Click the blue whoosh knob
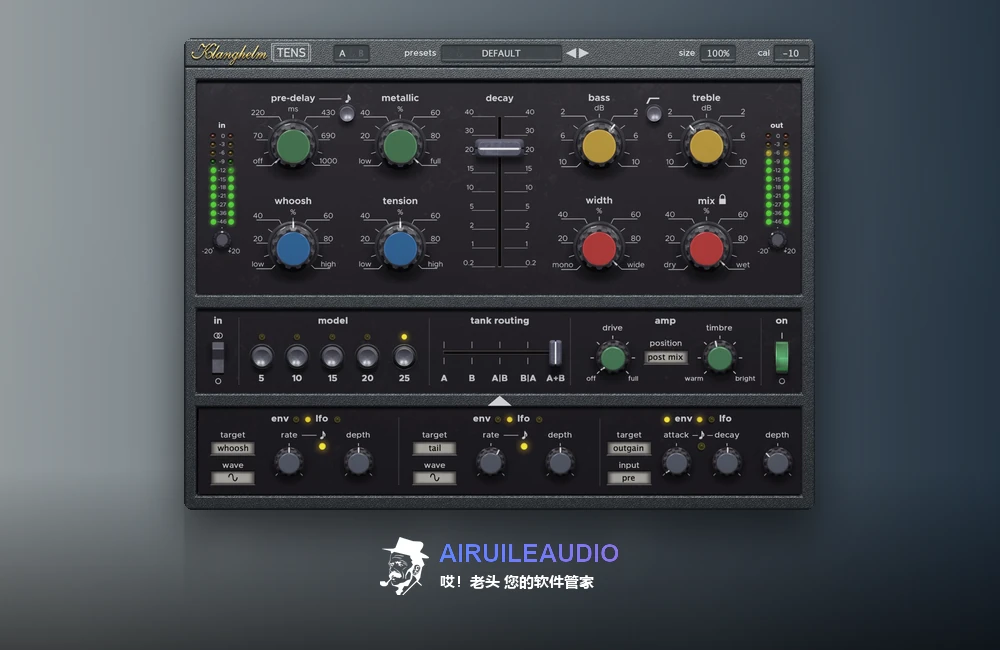1000x650 pixels. click(x=293, y=249)
